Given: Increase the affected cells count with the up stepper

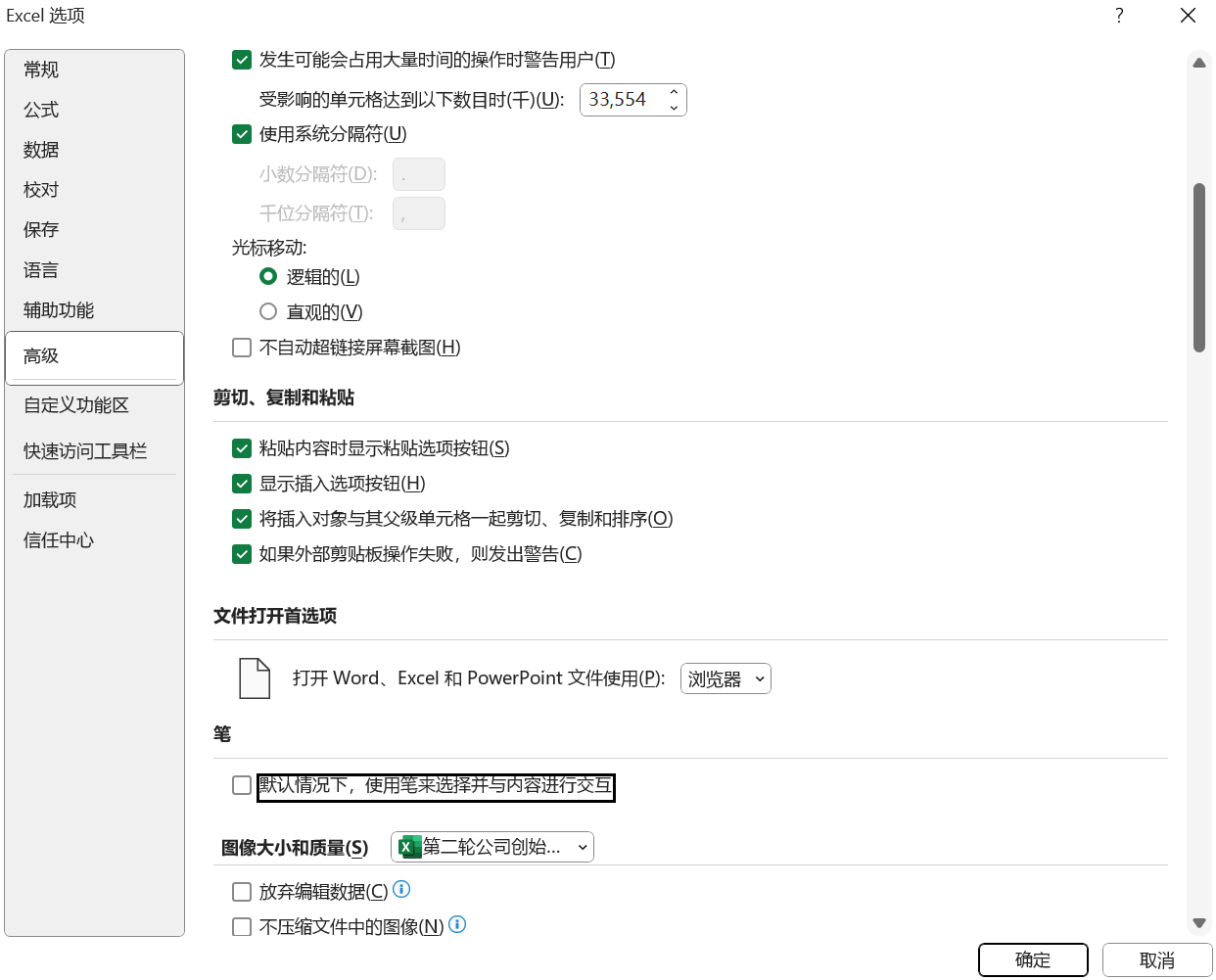Looking at the screenshot, I should (674, 93).
